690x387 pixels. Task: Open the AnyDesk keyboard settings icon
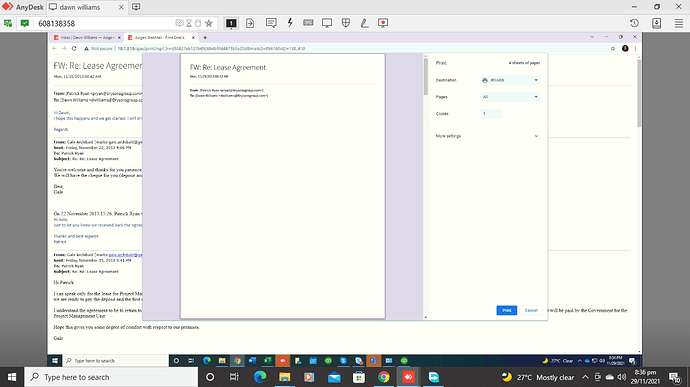click(308, 23)
